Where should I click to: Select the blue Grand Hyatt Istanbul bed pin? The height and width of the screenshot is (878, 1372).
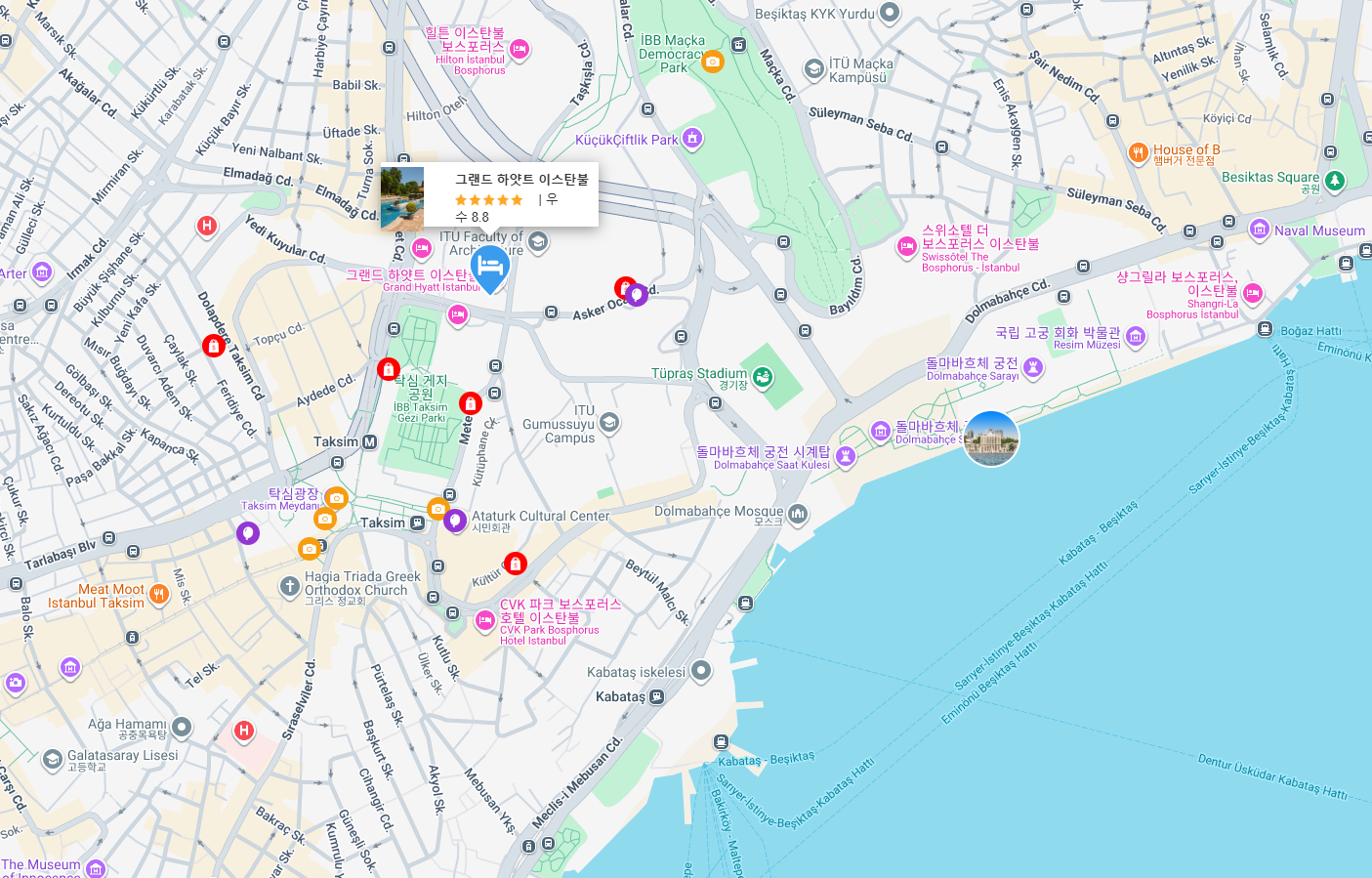[x=489, y=267]
